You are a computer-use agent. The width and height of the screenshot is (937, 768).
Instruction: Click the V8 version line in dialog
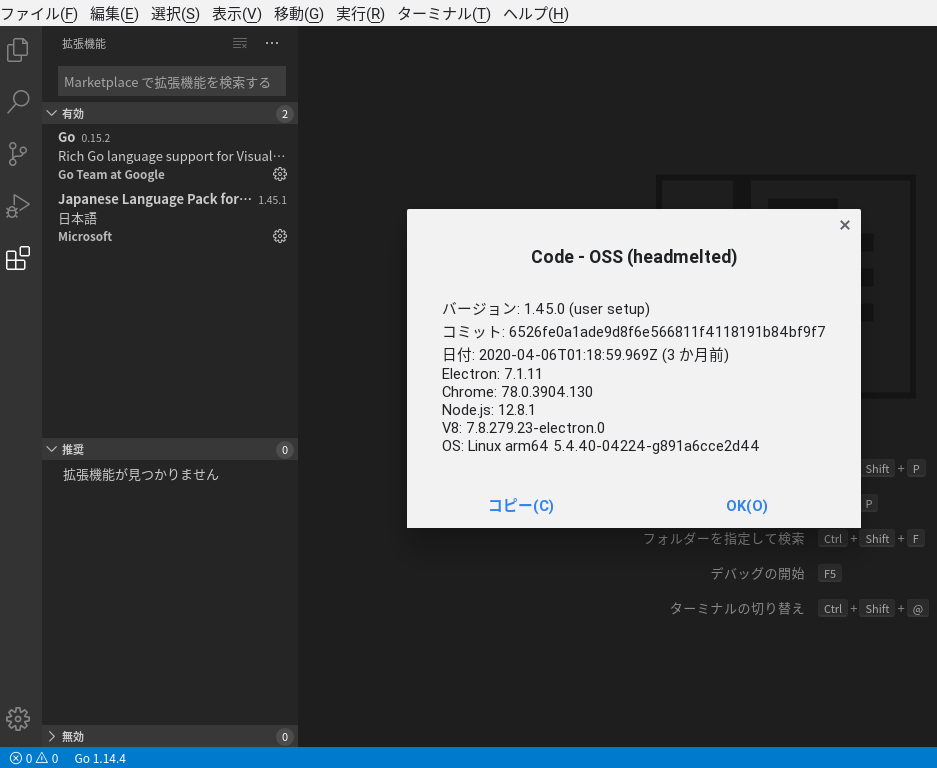coord(523,428)
